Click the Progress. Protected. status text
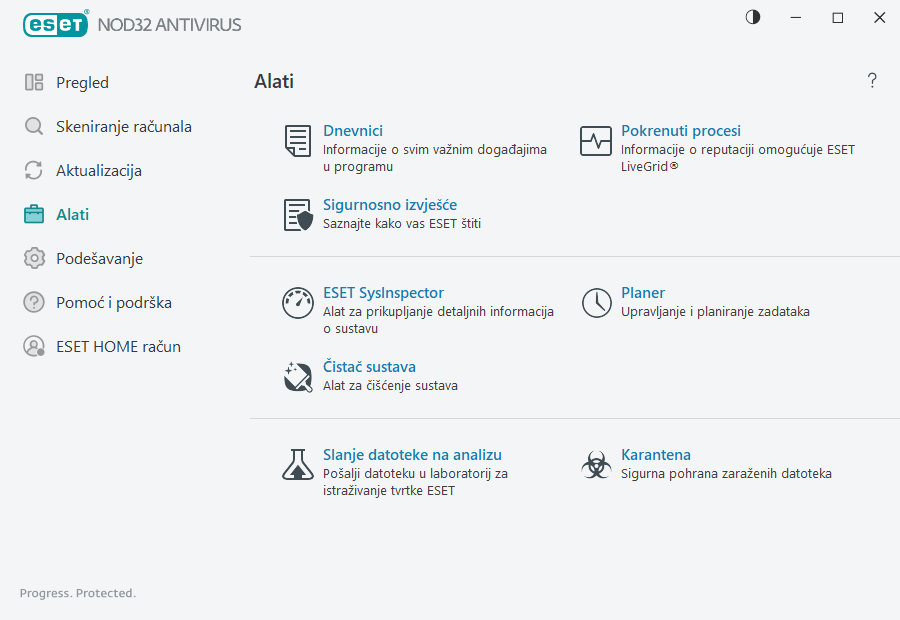Viewport: 900px width, 620px height. pyautogui.click(x=77, y=593)
